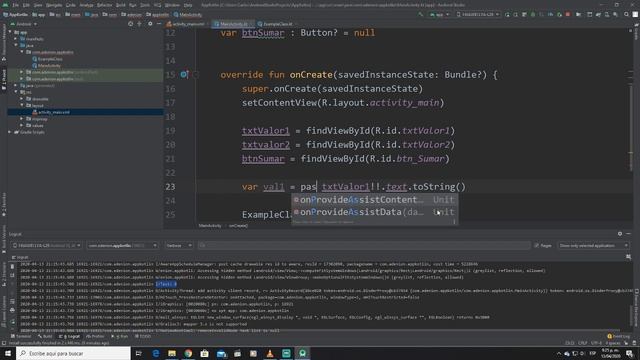Click the red Stop button in toolbar
The image size is (640, 360).
click(568, 15)
